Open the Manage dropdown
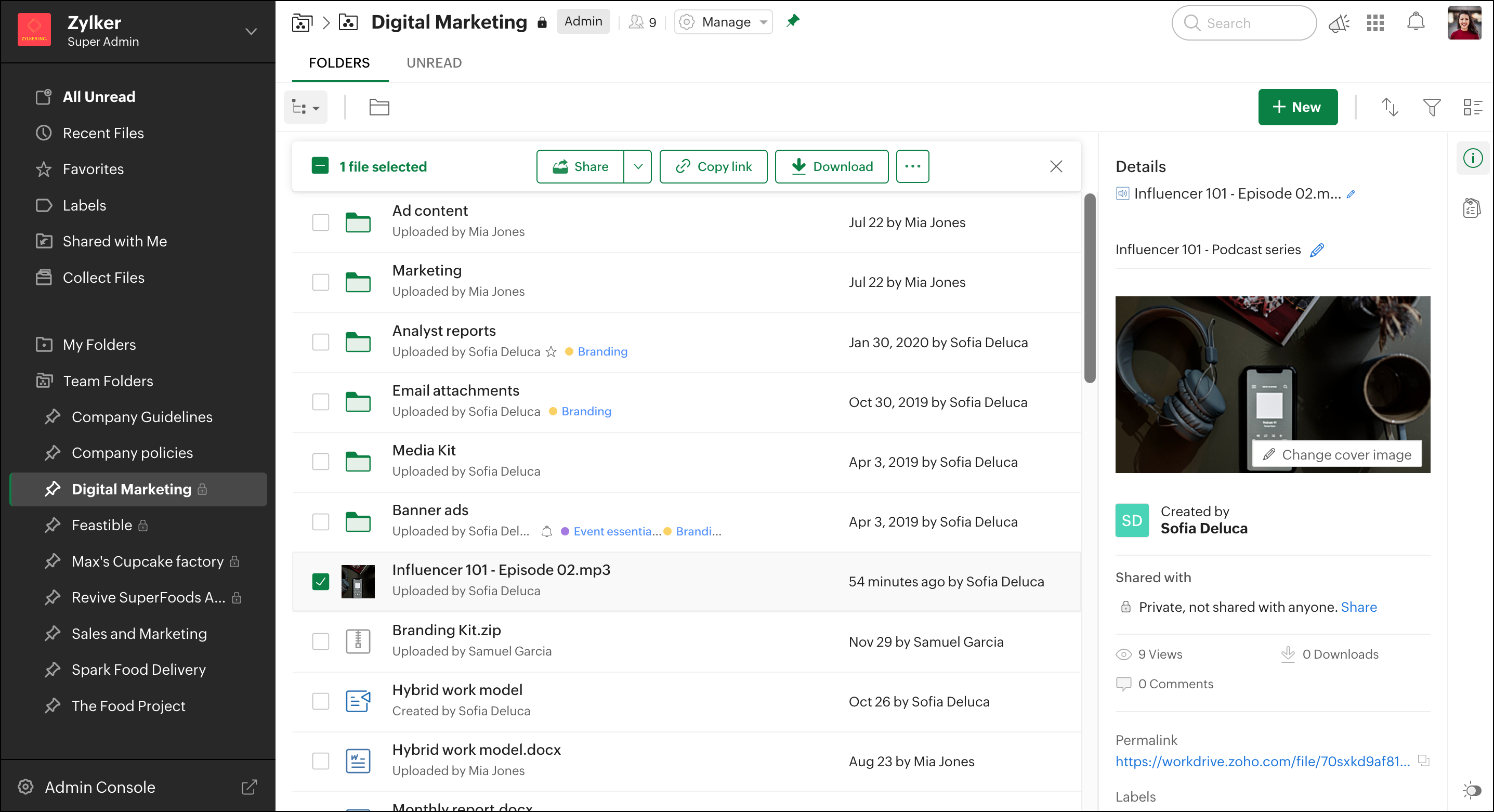1494x812 pixels. click(723, 22)
